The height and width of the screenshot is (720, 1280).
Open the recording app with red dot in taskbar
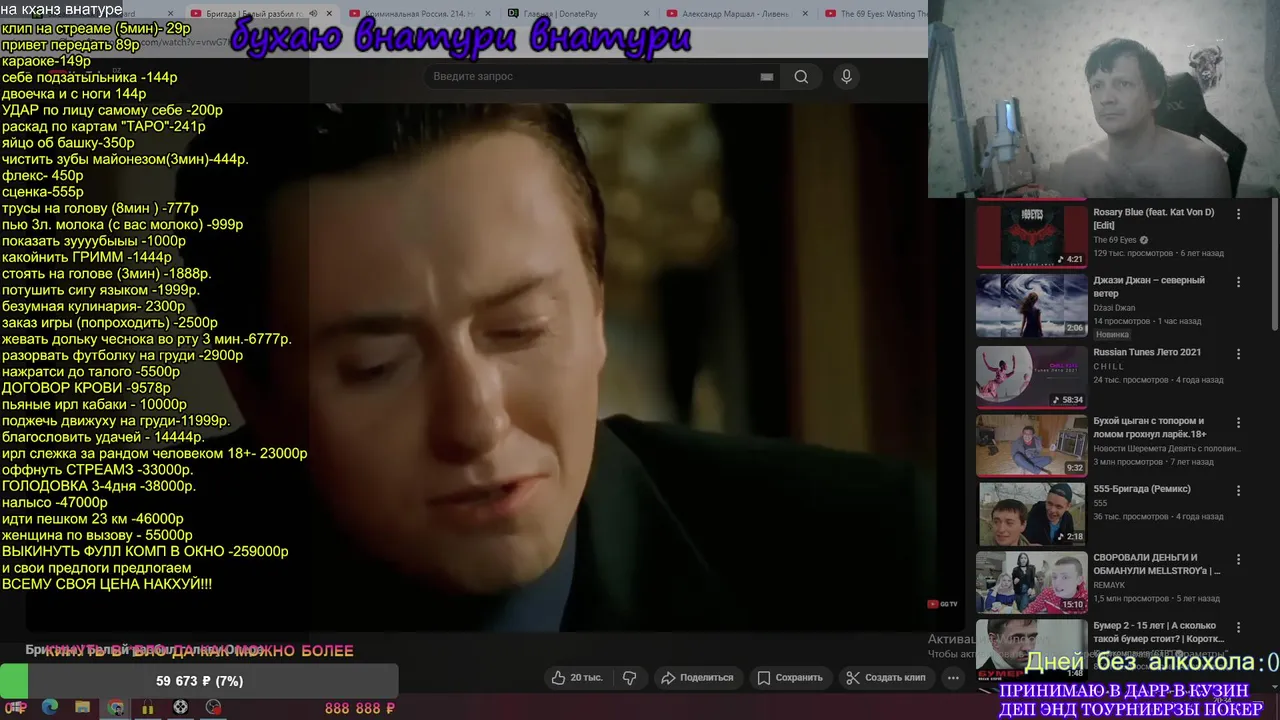pyautogui.click(x=213, y=707)
